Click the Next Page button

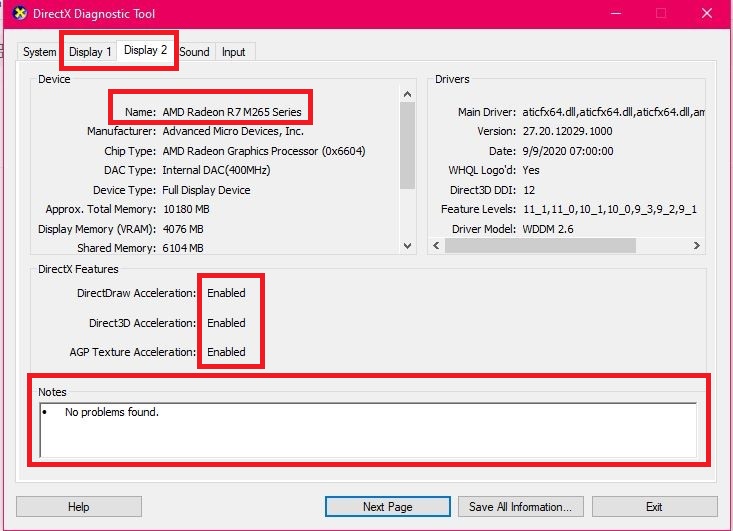[388, 507]
